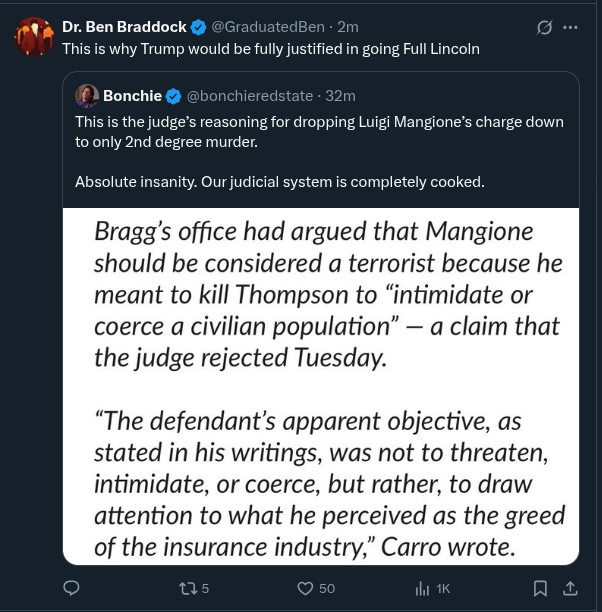Open the Bonchie display name link

click(132, 96)
